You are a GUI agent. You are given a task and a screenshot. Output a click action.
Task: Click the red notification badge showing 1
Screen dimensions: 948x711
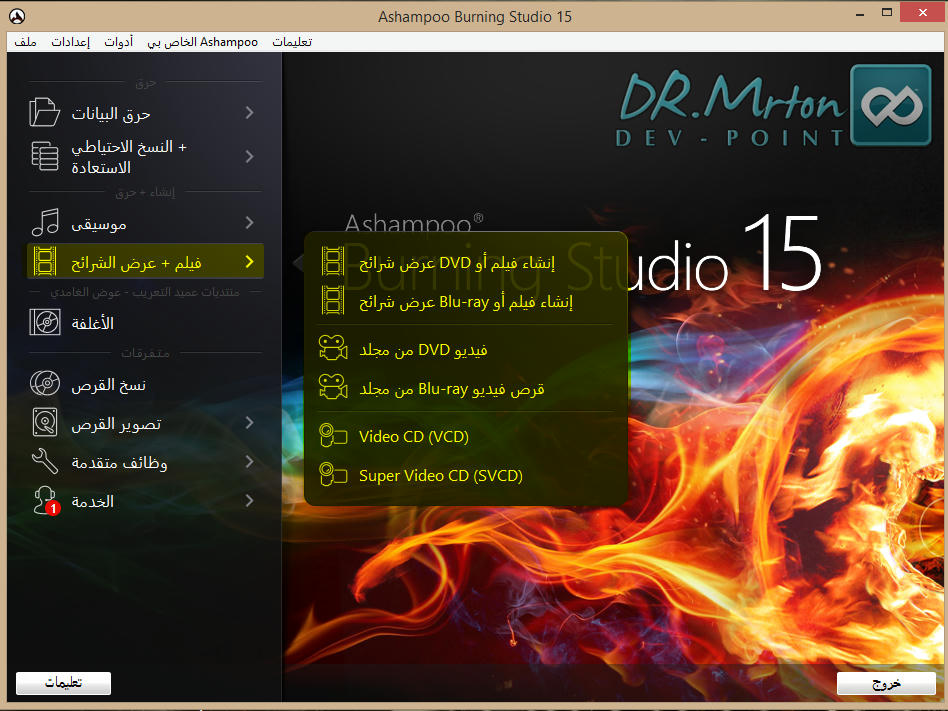53,508
